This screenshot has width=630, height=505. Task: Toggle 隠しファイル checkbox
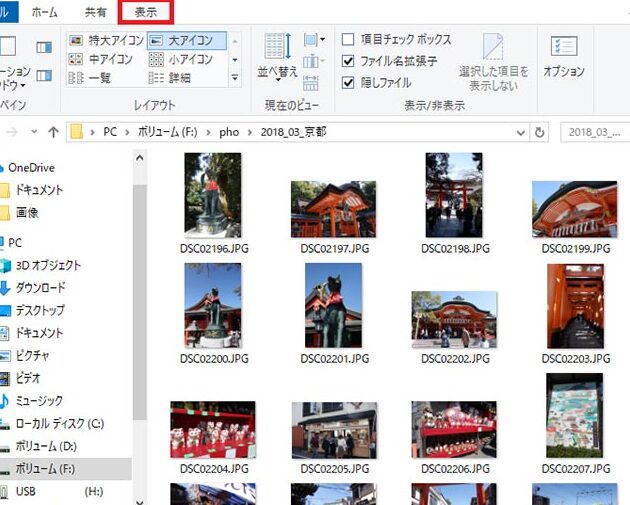[348, 82]
